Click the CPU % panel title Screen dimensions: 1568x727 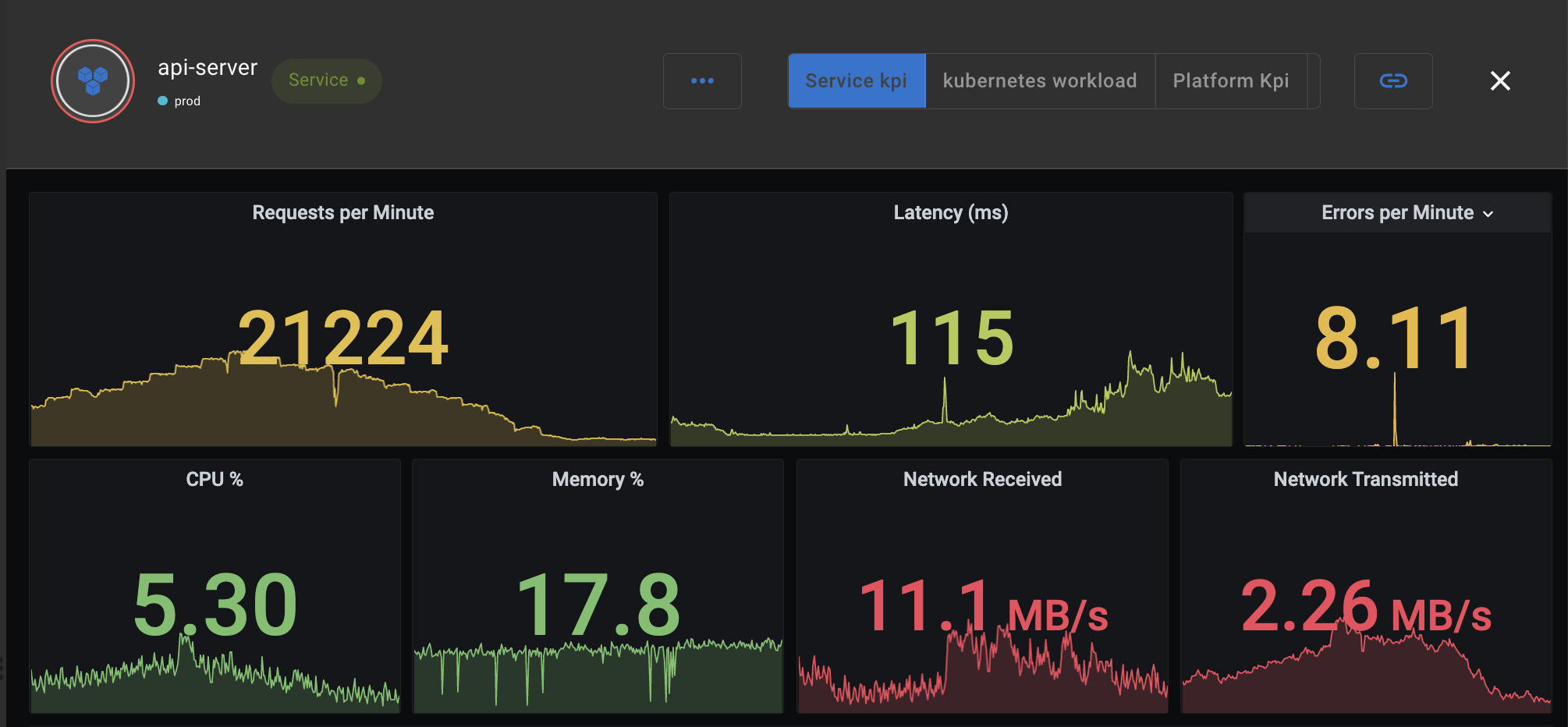[x=214, y=479]
